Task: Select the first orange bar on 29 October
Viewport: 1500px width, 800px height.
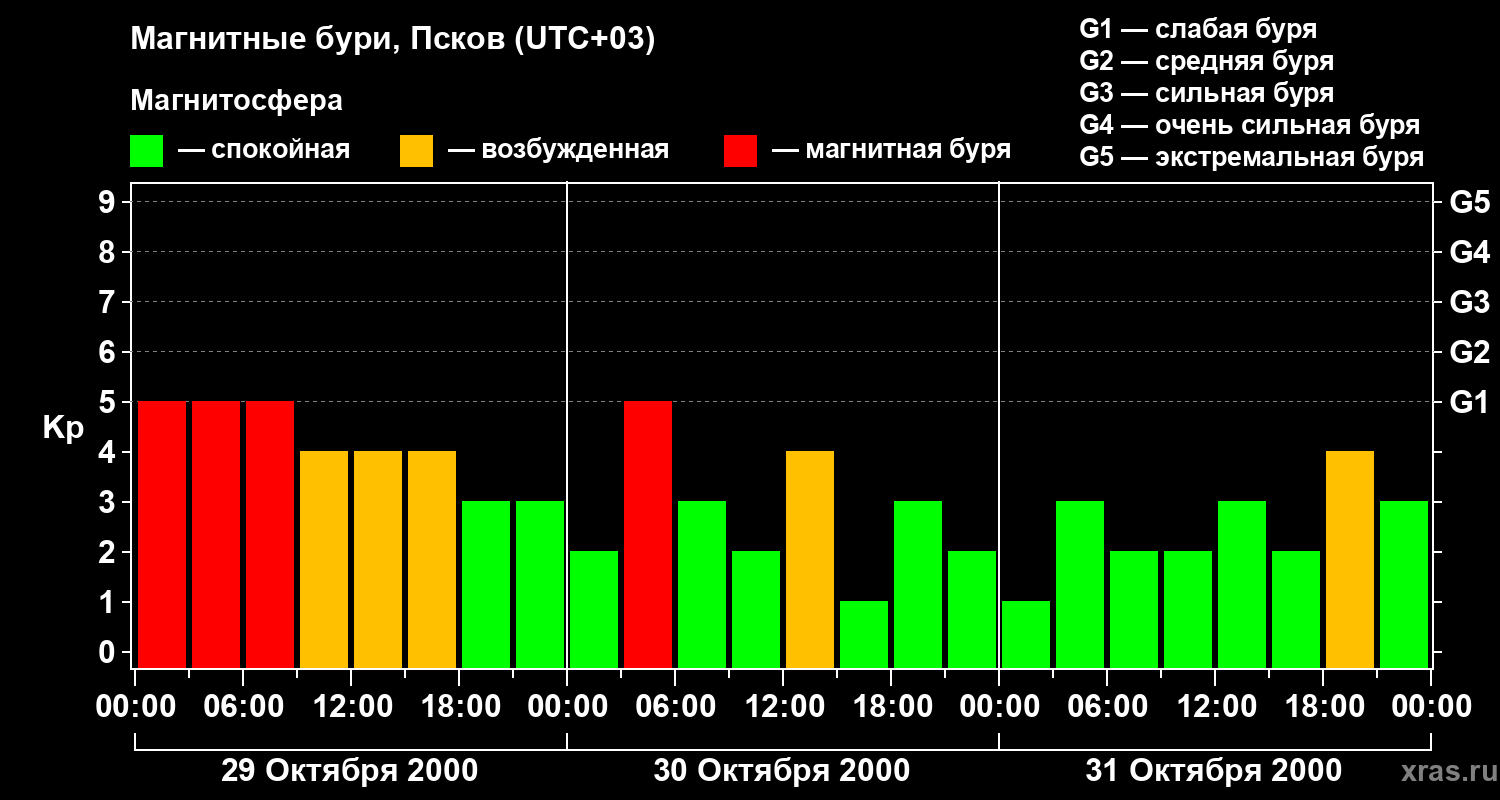Action: (x=324, y=559)
